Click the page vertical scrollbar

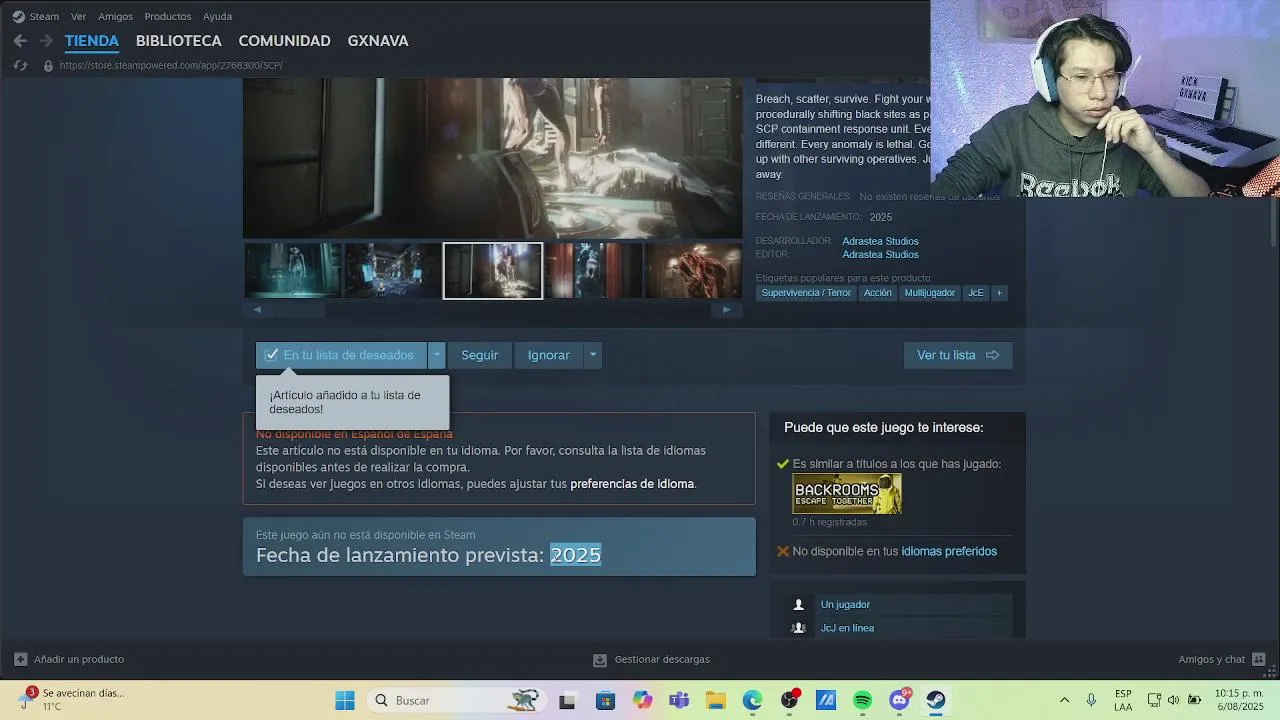(x=1274, y=222)
